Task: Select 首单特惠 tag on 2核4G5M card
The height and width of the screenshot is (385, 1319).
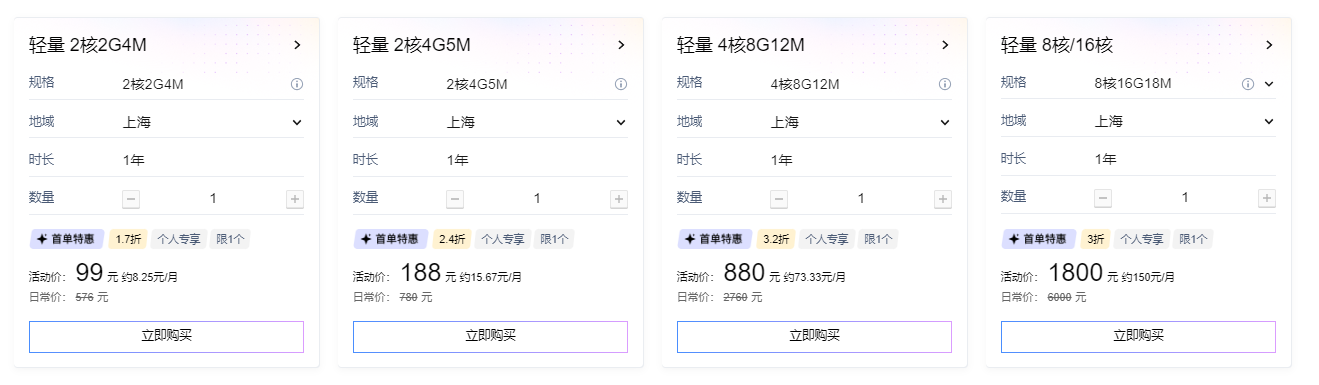Action: coord(391,239)
